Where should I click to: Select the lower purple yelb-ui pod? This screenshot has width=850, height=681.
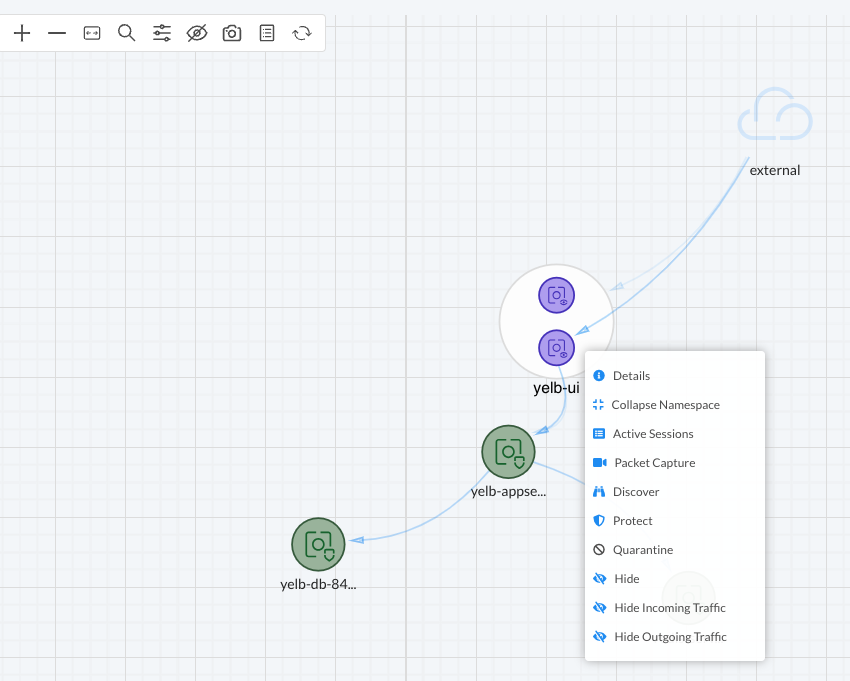[556, 348]
